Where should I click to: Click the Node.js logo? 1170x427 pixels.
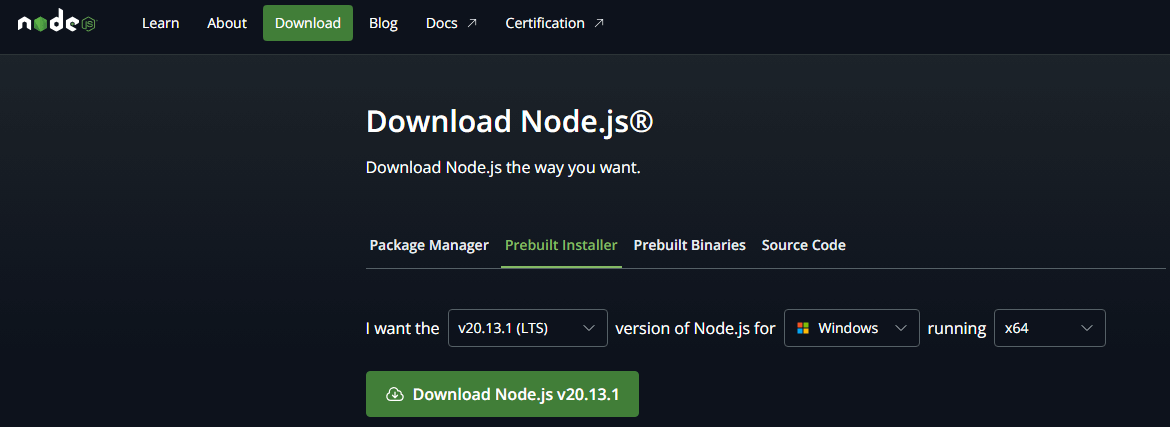pyautogui.click(x=56, y=23)
